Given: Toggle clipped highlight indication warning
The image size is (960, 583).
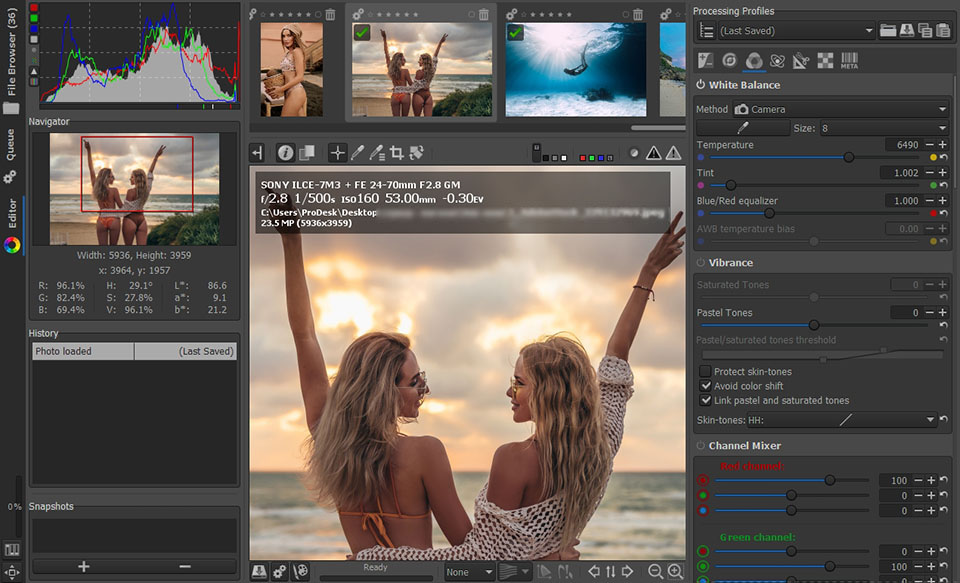Looking at the screenshot, I should click(x=673, y=153).
